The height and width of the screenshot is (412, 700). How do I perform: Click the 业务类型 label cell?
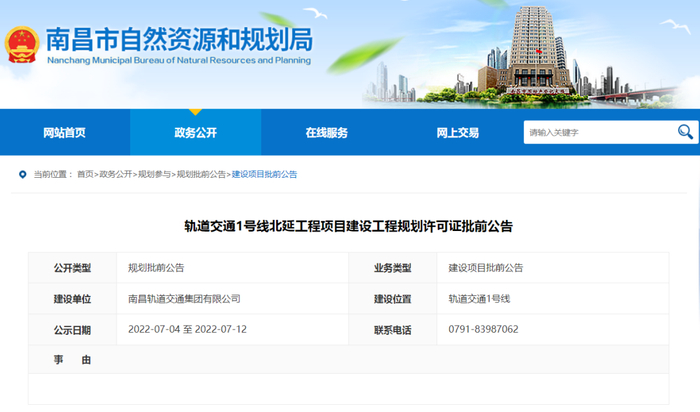click(x=392, y=268)
